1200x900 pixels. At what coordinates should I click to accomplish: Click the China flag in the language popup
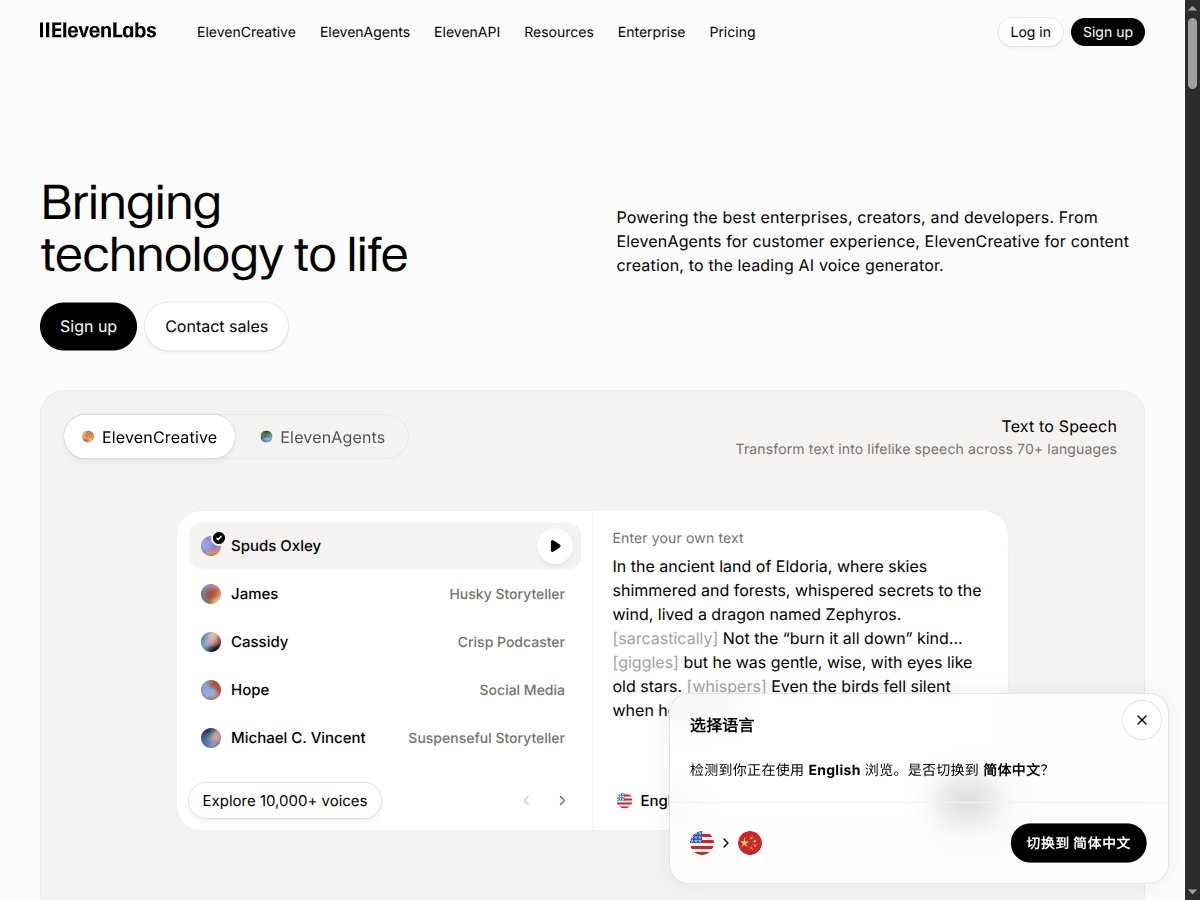point(750,843)
